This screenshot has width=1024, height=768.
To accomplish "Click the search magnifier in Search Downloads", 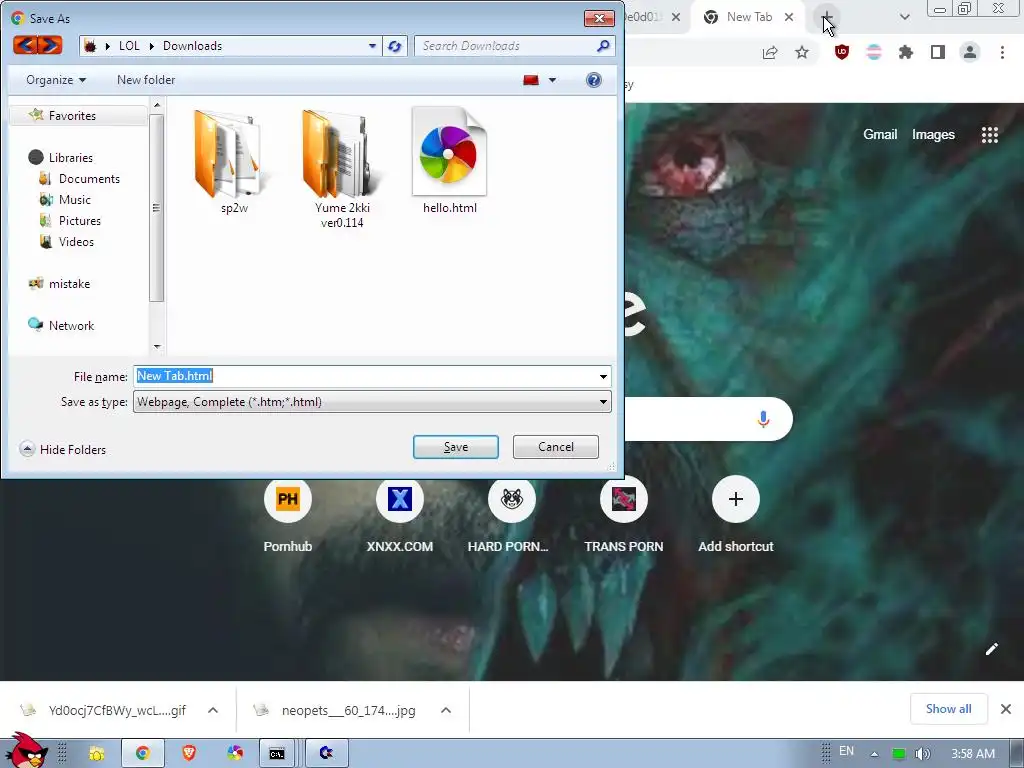I will [603, 46].
